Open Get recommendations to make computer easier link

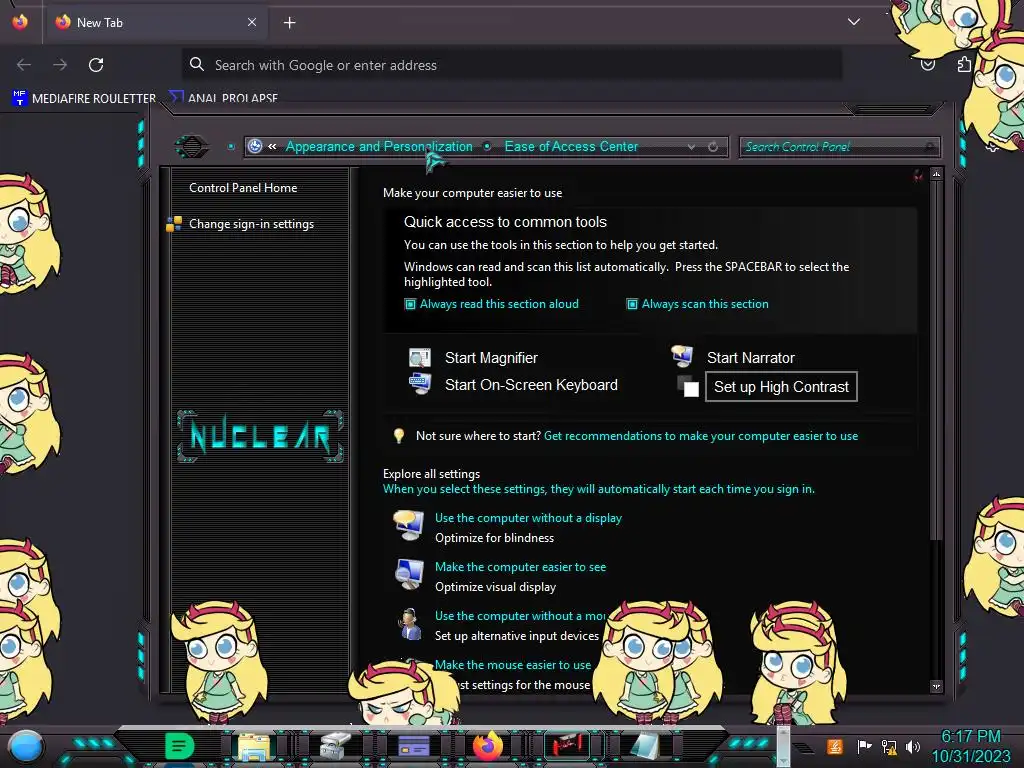pyautogui.click(x=701, y=436)
